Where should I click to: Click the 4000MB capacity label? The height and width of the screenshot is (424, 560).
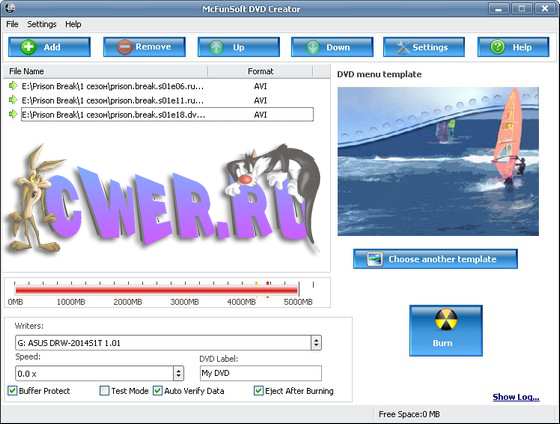coord(241,302)
